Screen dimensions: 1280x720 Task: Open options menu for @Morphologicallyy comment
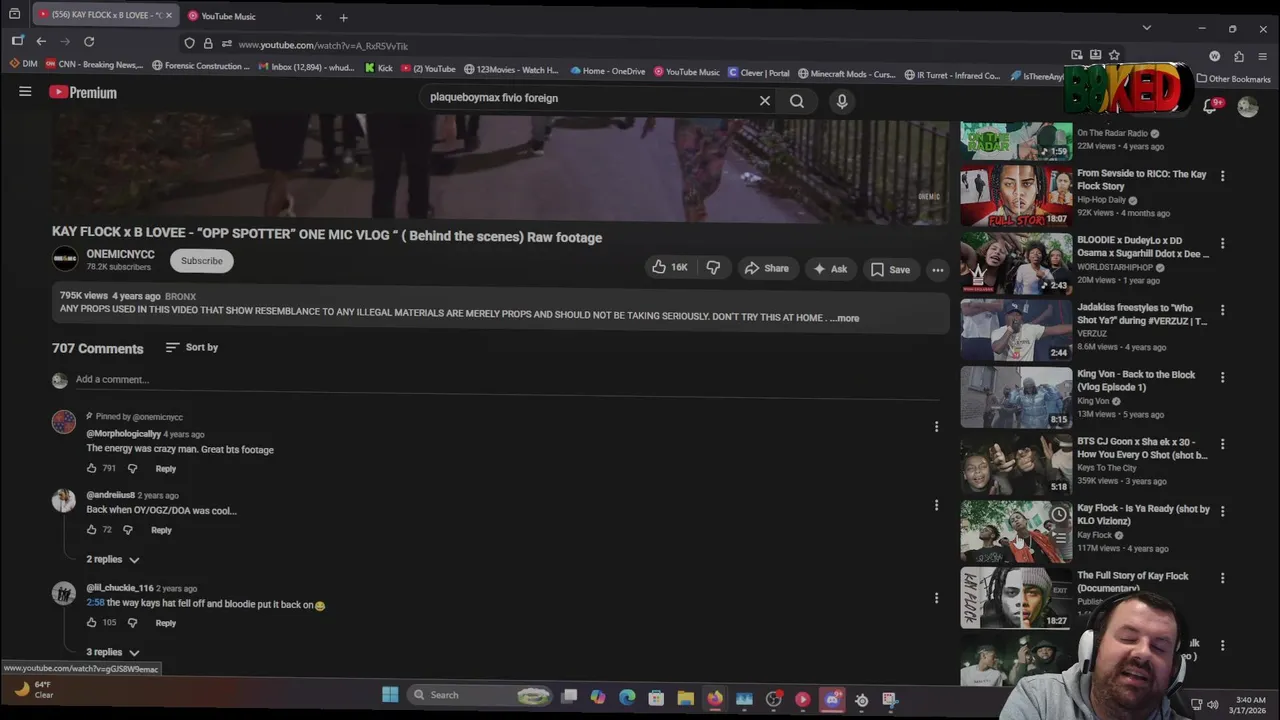[936, 427]
